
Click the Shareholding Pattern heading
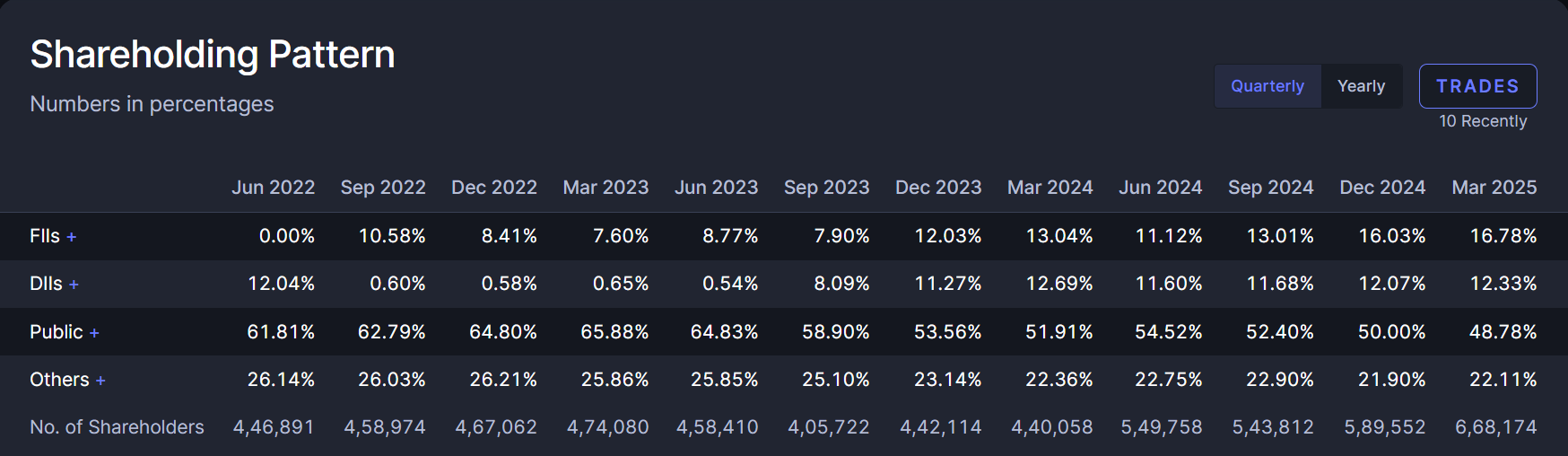[x=213, y=55]
